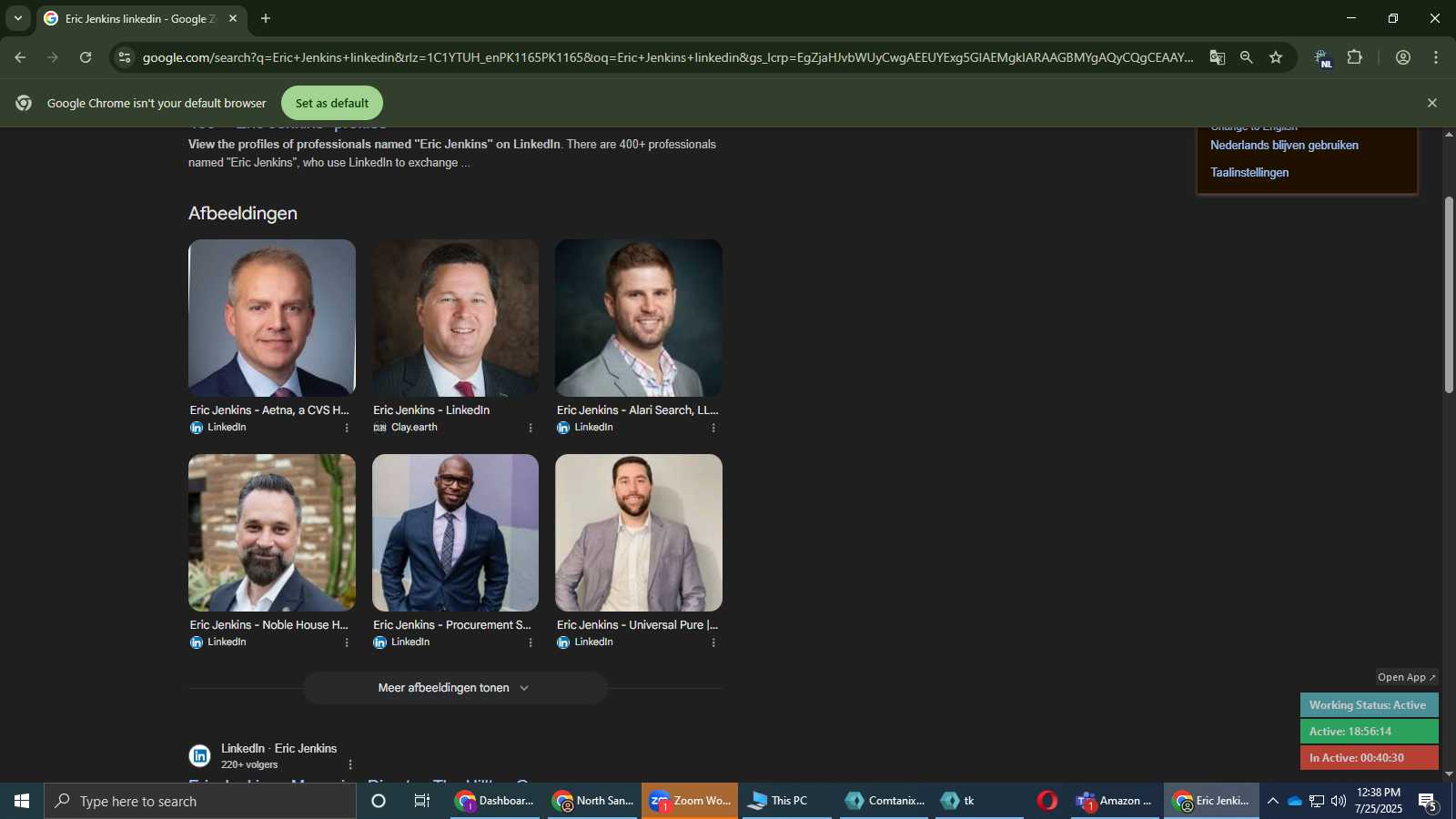Open Task View on taskbar
Viewport: 1456px width, 819px height.
tap(422, 801)
